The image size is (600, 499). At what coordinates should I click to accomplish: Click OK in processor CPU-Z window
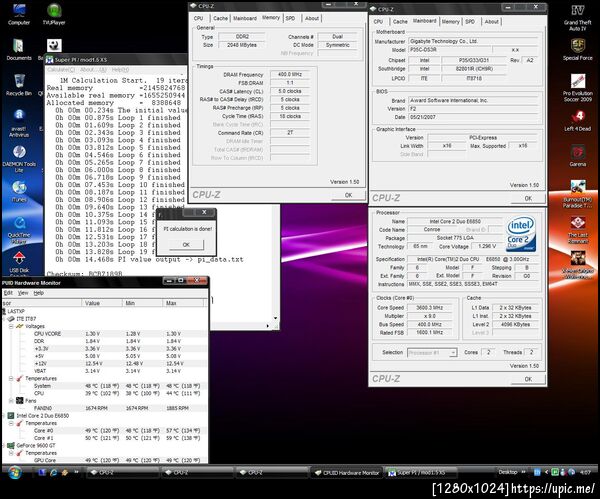point(528,379)
